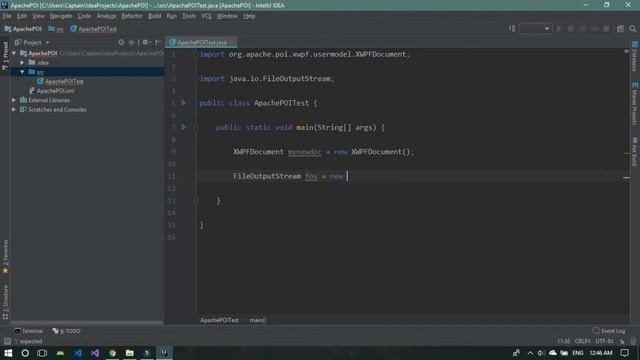The image size is (640, 360).
Task: Click collapse all icon in Project panel
Action: click(131, 42)
